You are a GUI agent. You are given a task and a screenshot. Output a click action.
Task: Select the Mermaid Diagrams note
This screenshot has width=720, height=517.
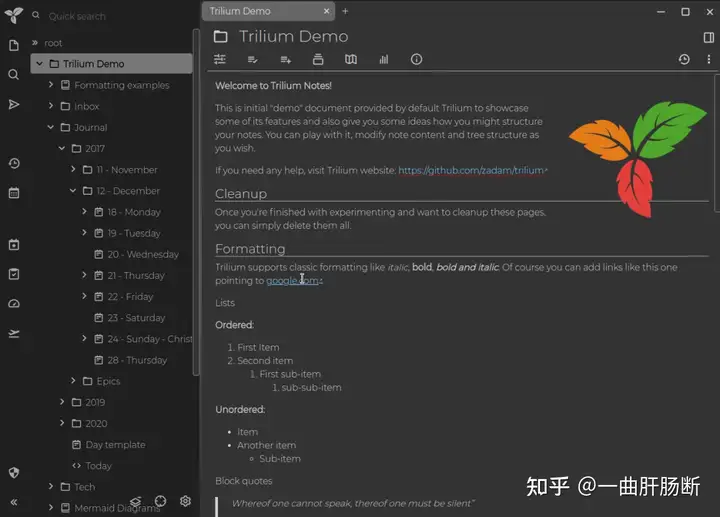coord(117,508)
